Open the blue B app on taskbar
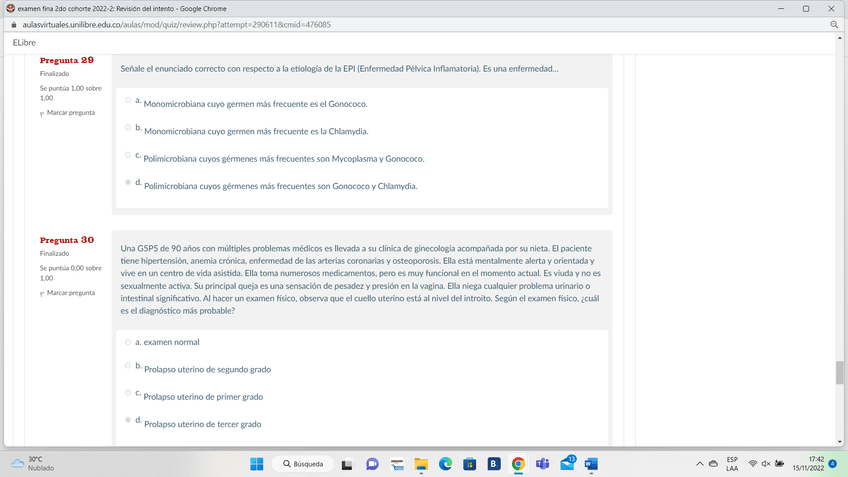Screen dimensions: 848x477 tap(494, 464)
